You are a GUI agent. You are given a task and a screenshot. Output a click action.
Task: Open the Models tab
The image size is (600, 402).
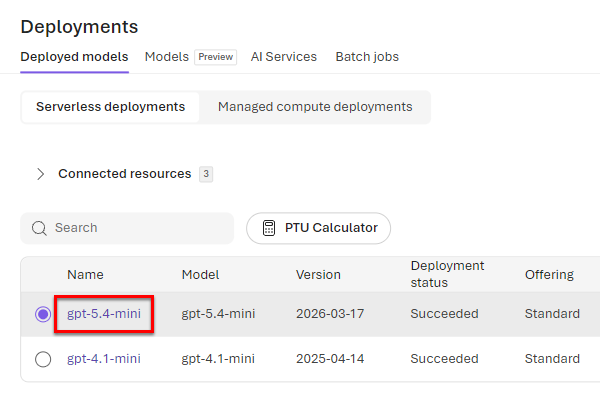click(x=166, y=57)
